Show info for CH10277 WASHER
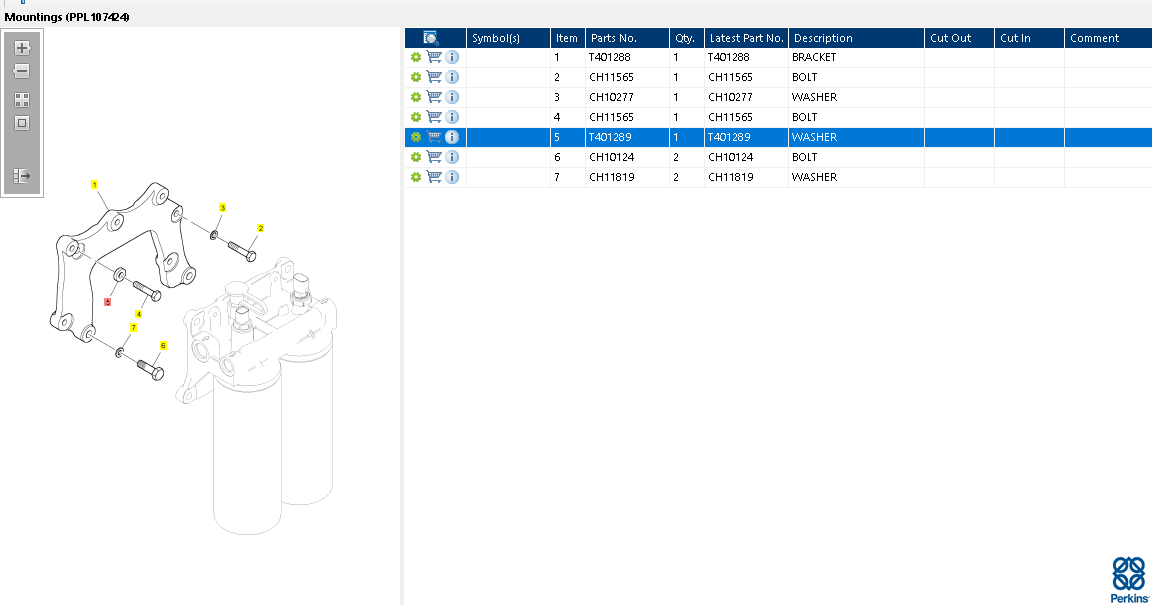1152x605 pixels. click(452, 96)
